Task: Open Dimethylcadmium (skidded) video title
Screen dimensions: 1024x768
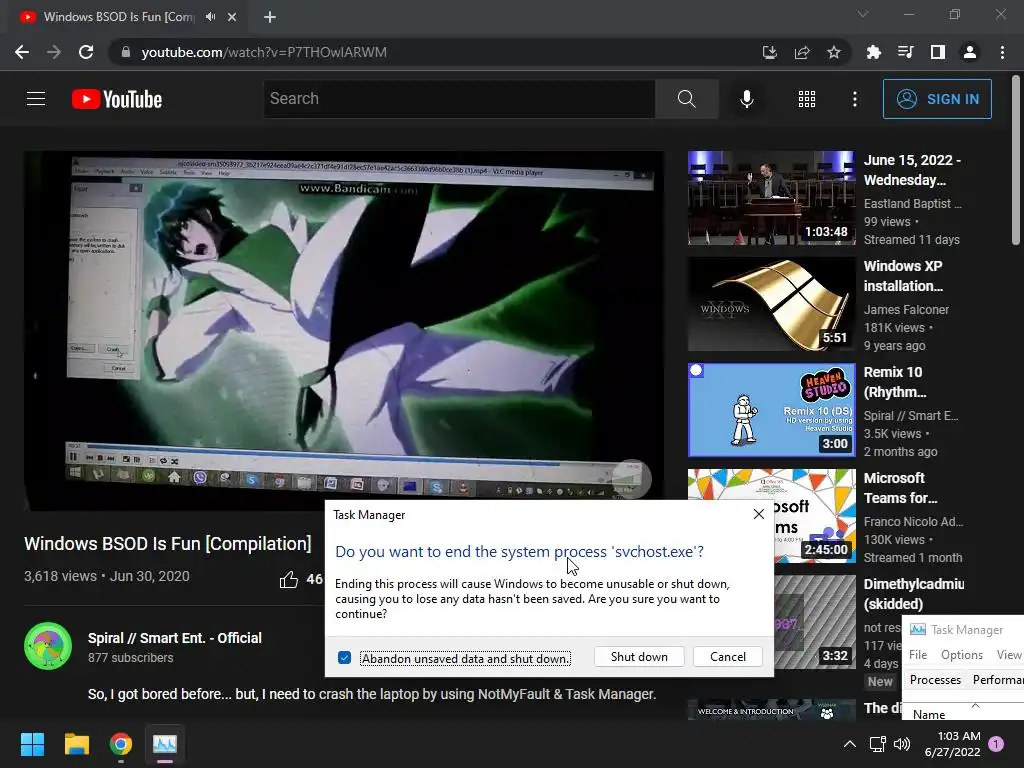Action: tap(914, 594)
